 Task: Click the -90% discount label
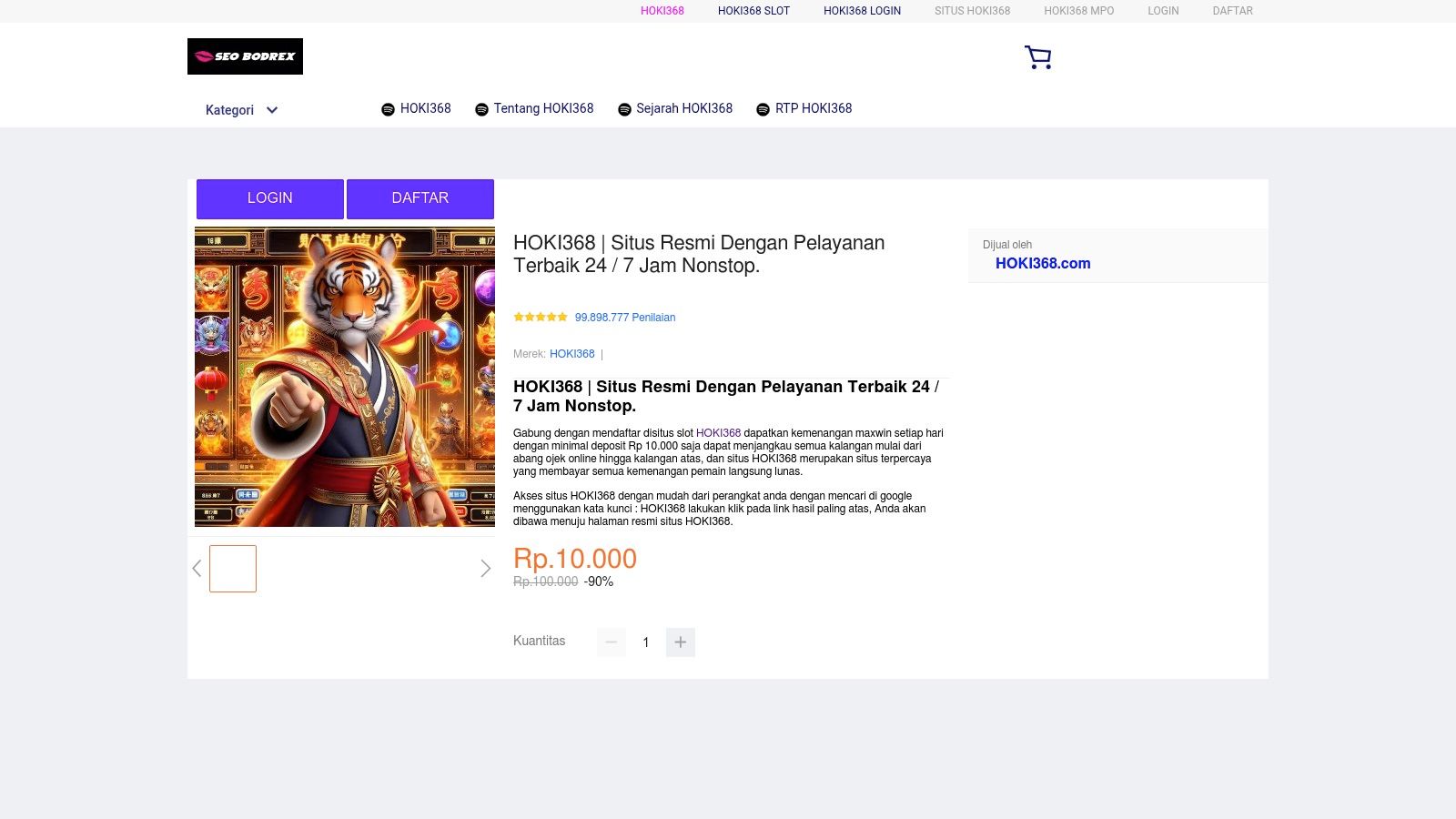coord(599,581)
